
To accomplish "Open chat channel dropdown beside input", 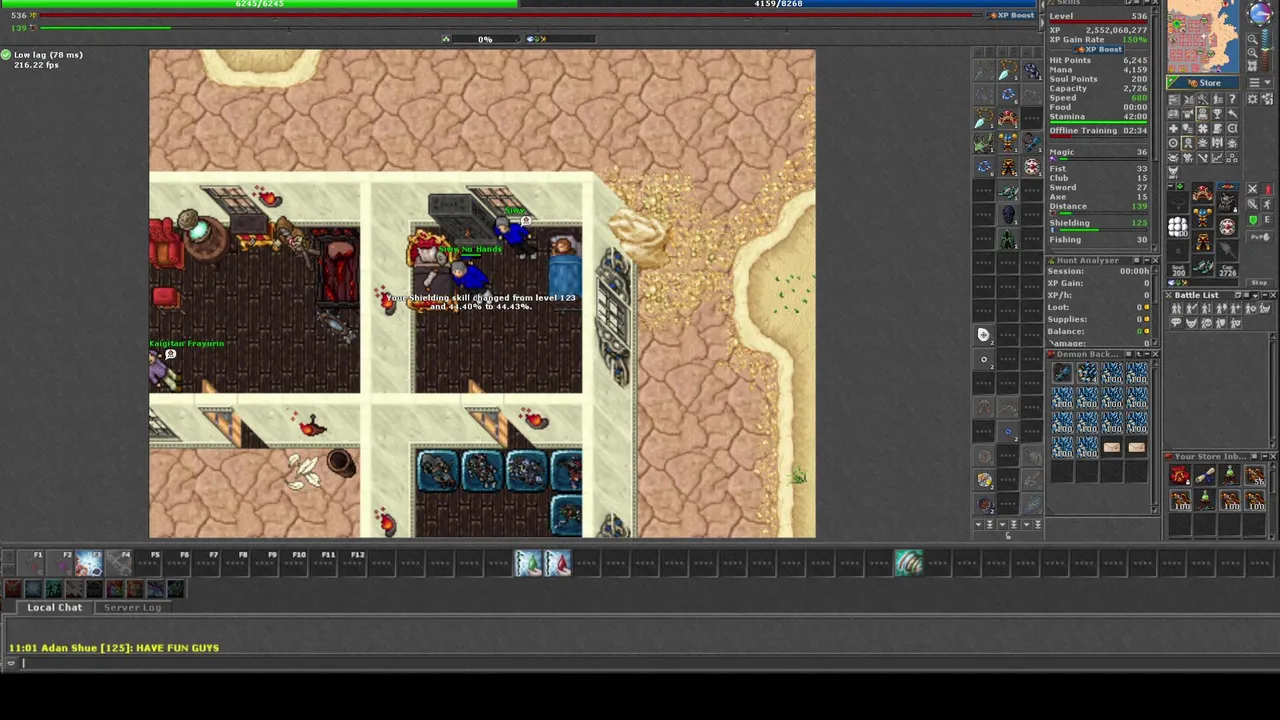I will point(11,663).
